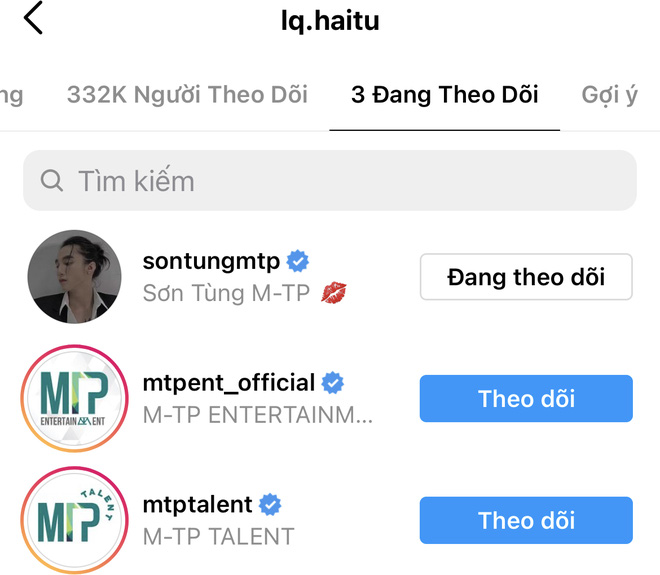Follow mtpent_official with Theo dõi button
The height and width of the screenshot is (575, 660).
point(526,399)
